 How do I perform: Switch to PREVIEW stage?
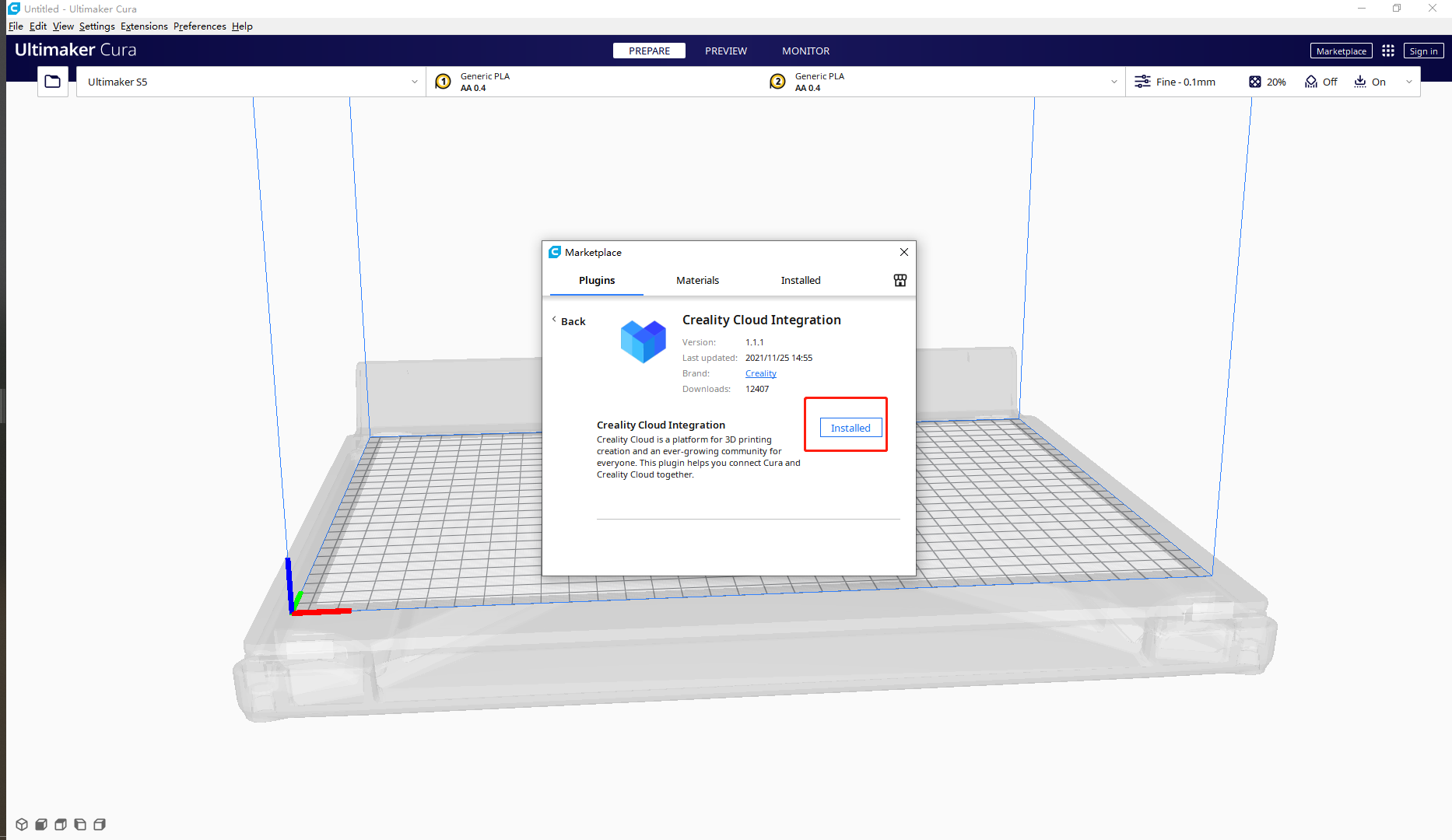tap(726, 51)
